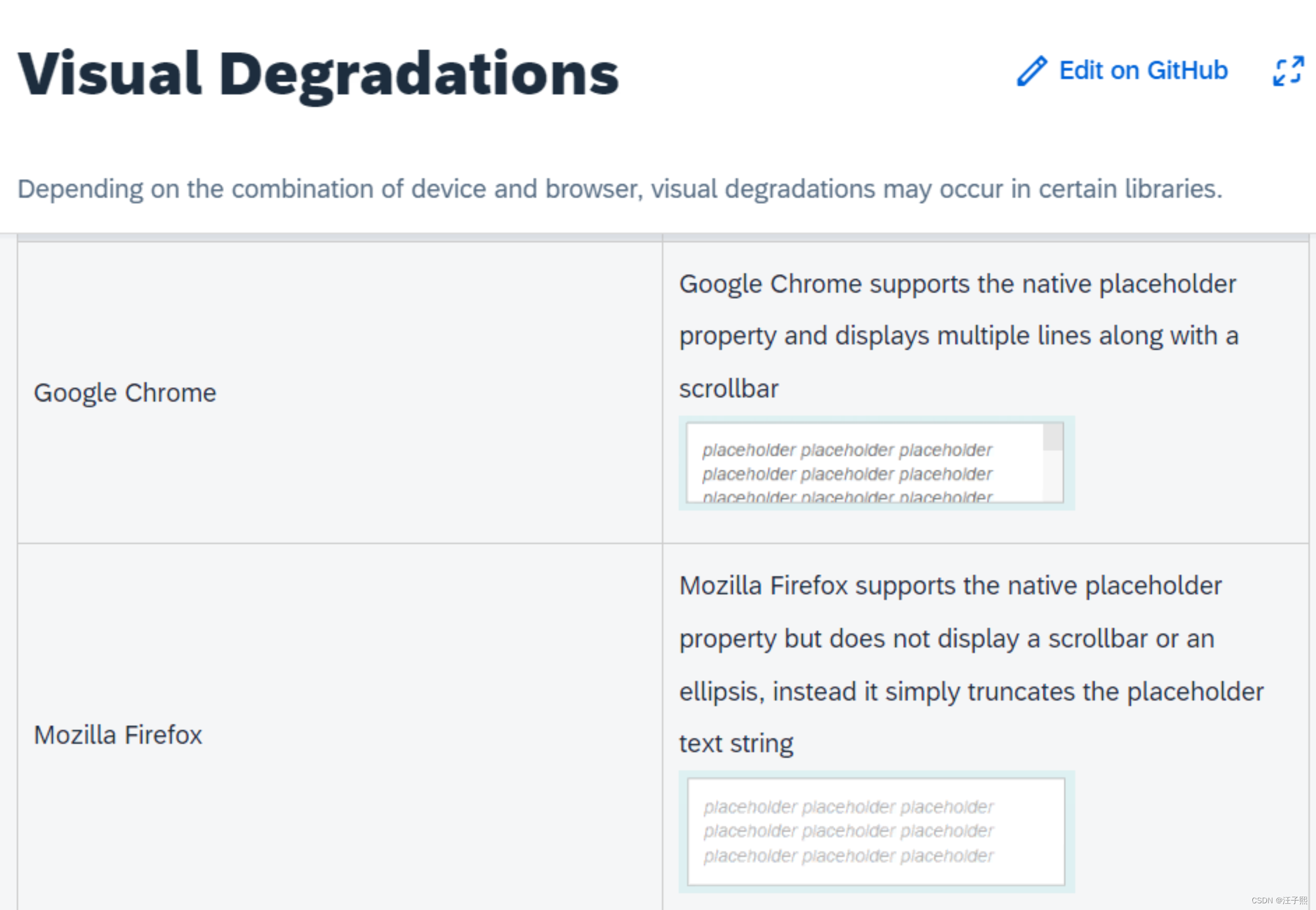
Task: Click the intro paragraph starting 'Depending on the combination'
Action: tap(620, 189)
